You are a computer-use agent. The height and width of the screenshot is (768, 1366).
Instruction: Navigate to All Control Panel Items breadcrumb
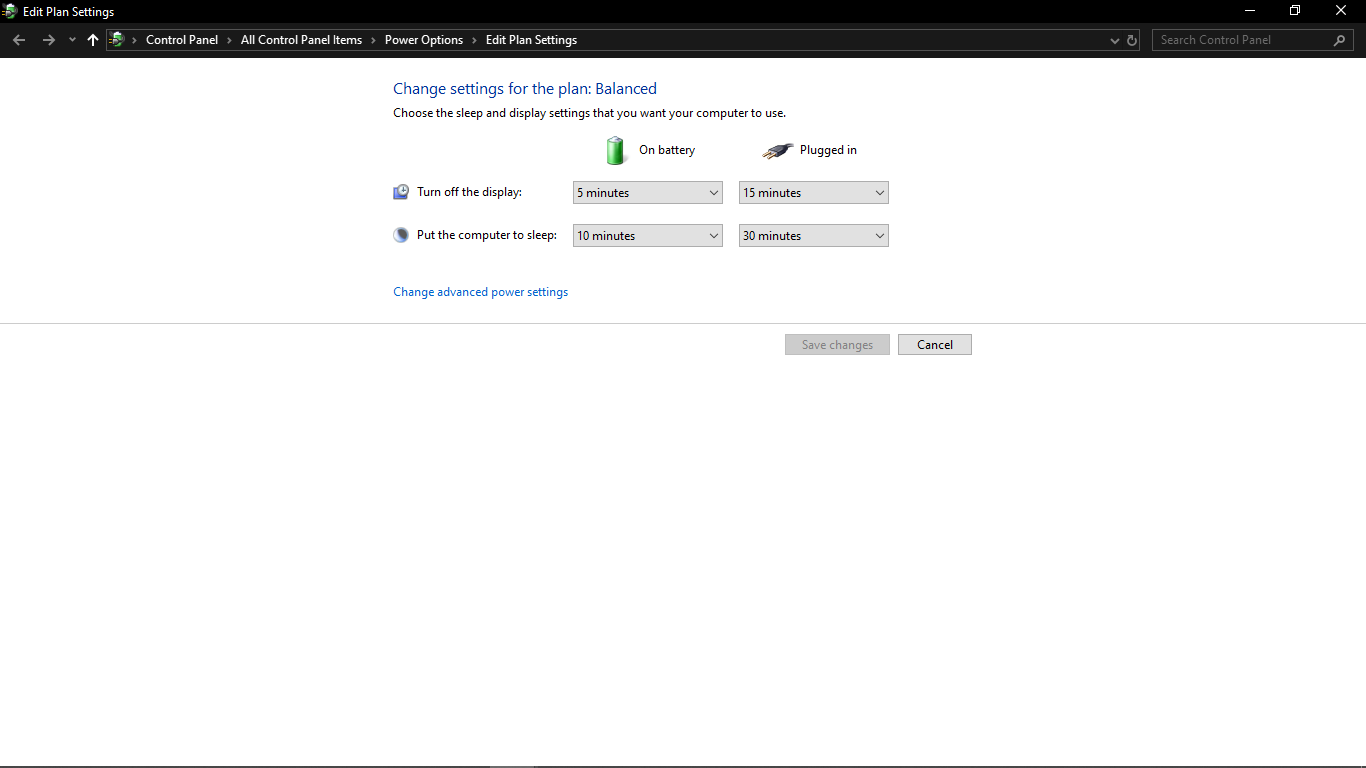point(301,40)
